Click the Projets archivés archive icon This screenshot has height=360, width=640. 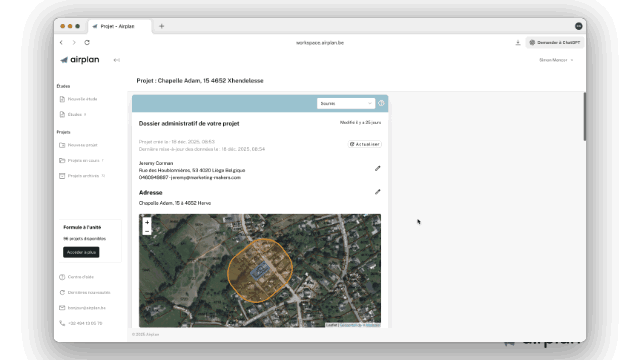pos(62,176)
